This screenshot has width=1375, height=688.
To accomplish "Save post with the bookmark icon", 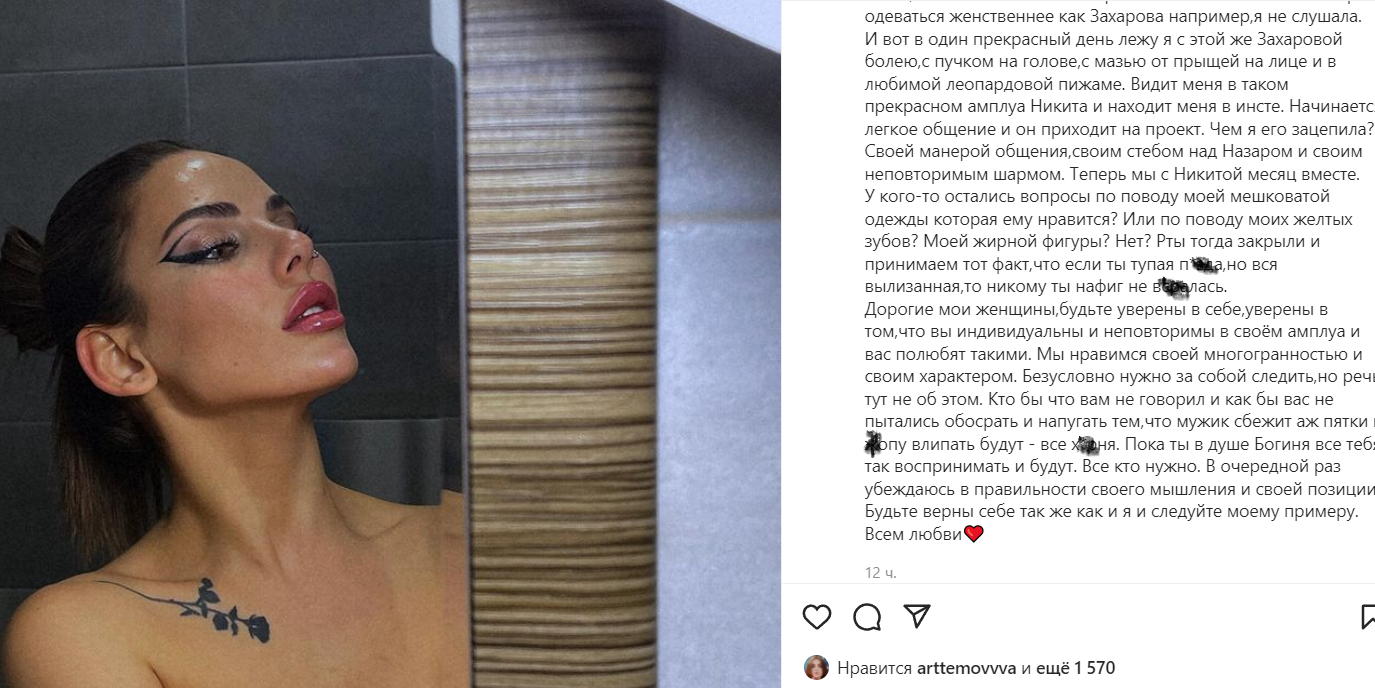I will (x=1368, y=617).
